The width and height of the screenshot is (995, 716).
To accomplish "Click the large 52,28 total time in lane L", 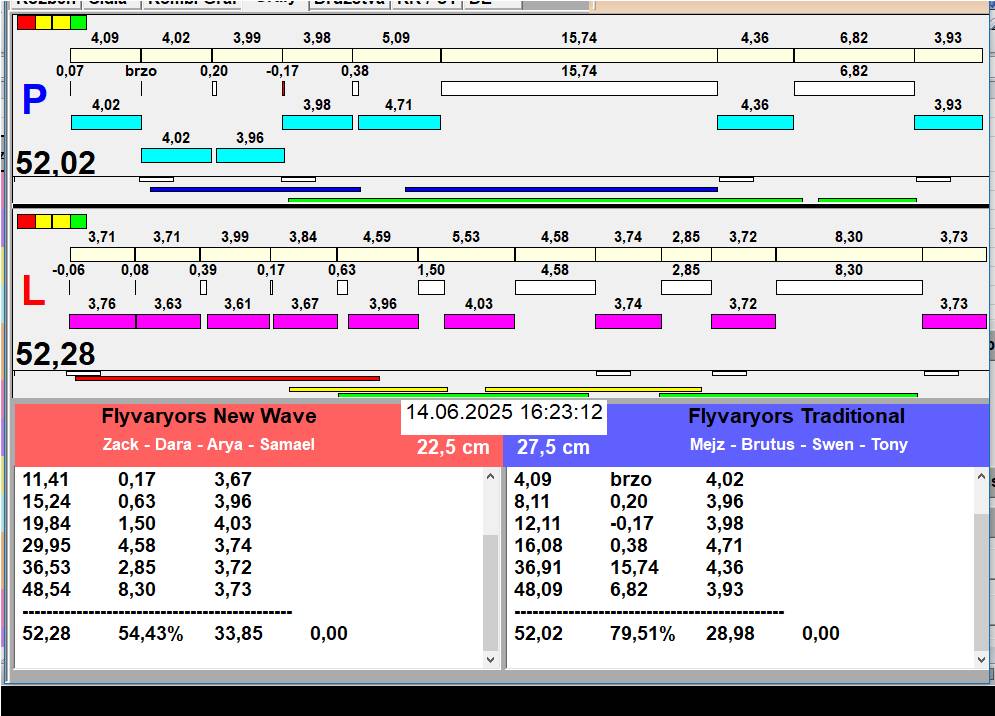I will (x=56, y=354).
